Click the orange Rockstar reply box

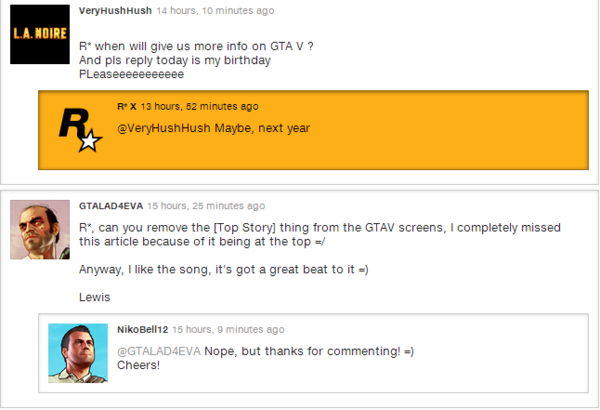(313, 130)
